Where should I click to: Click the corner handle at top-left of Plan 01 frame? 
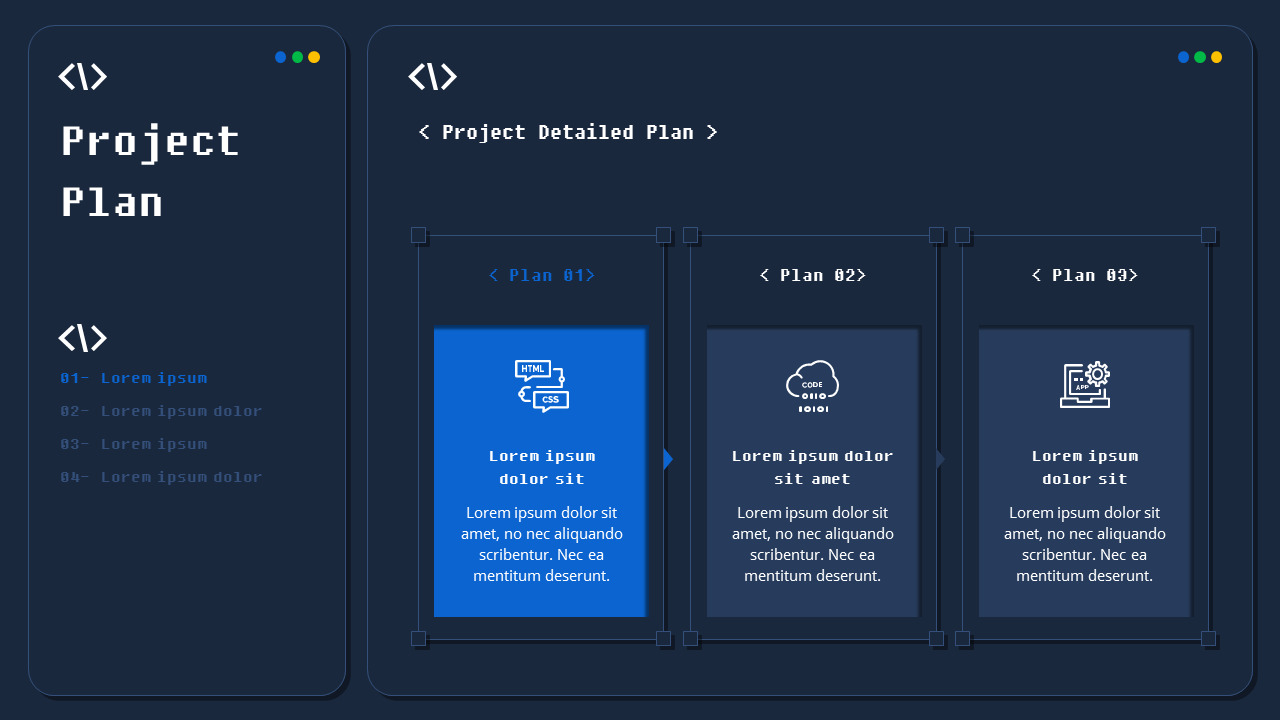click(419, 236)
